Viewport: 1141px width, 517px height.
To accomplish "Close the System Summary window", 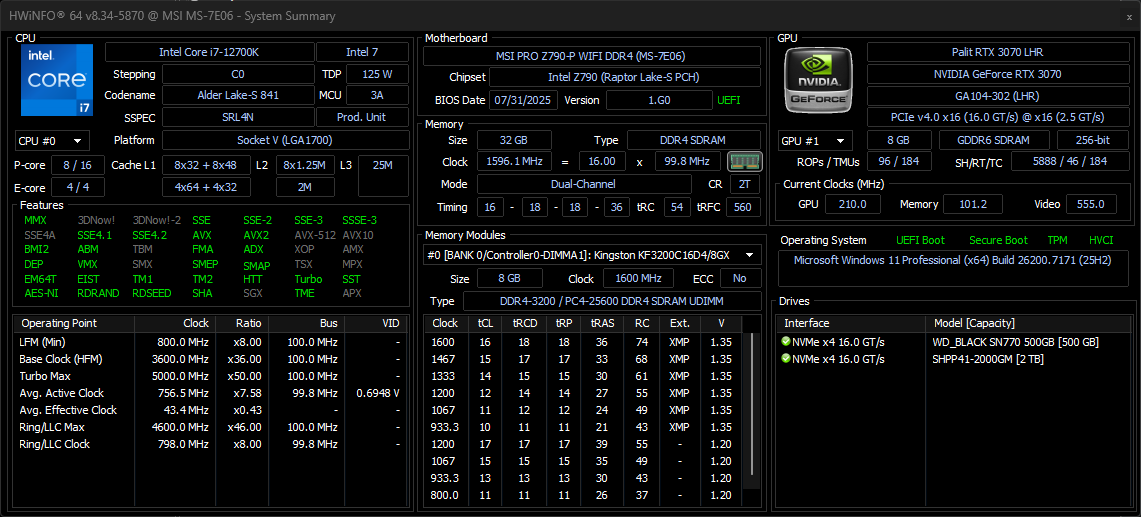I will click(1129, 16).
